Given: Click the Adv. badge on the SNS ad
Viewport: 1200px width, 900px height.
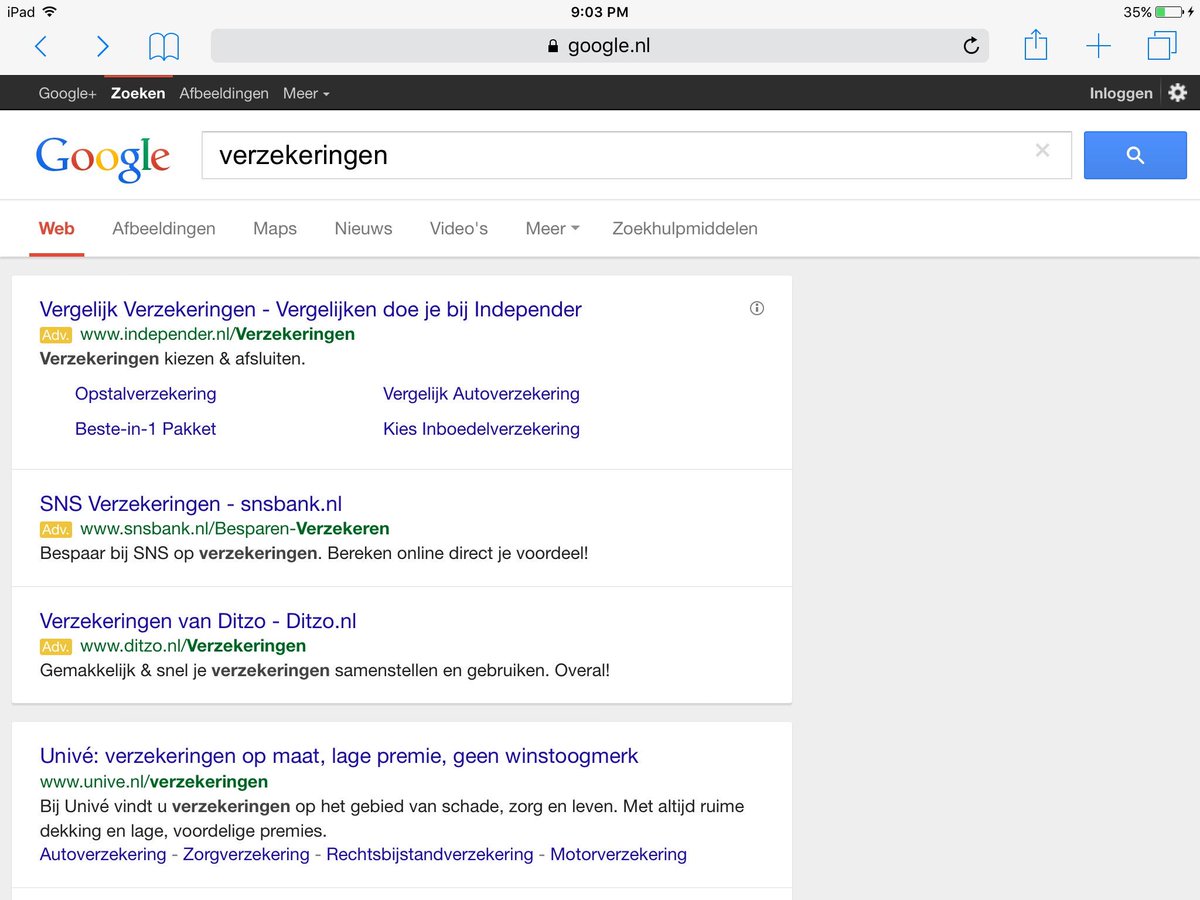Looking at the screenshot, I should click(56, 529).
